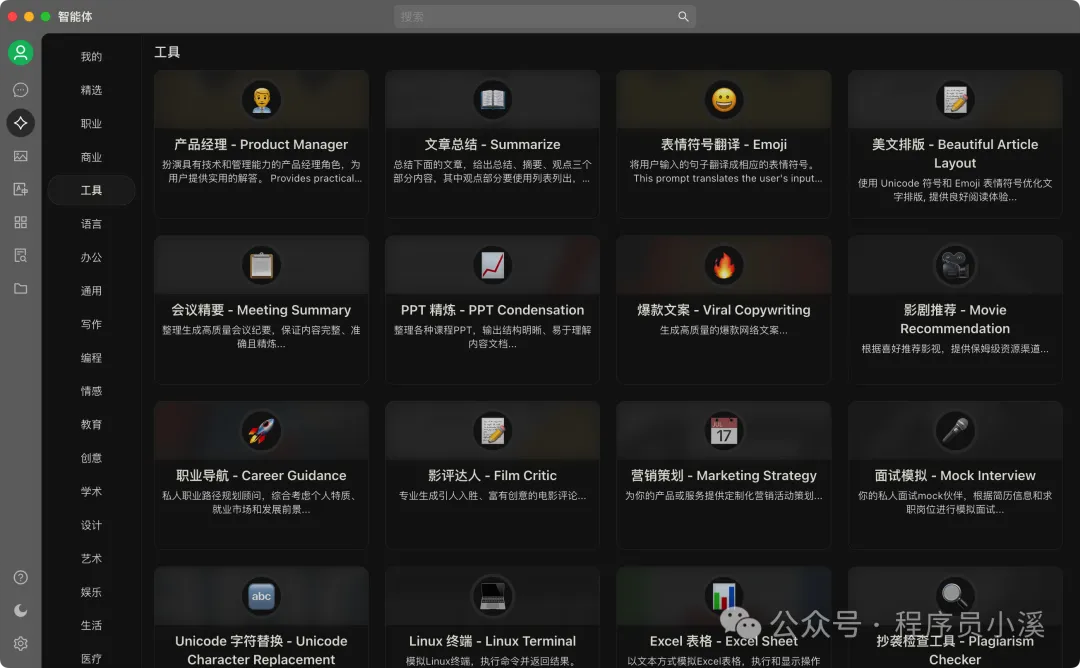Click the Excel Sheet bar chart icon
1080x668 pixels.
pyautogui.click(x=724, y=596)
